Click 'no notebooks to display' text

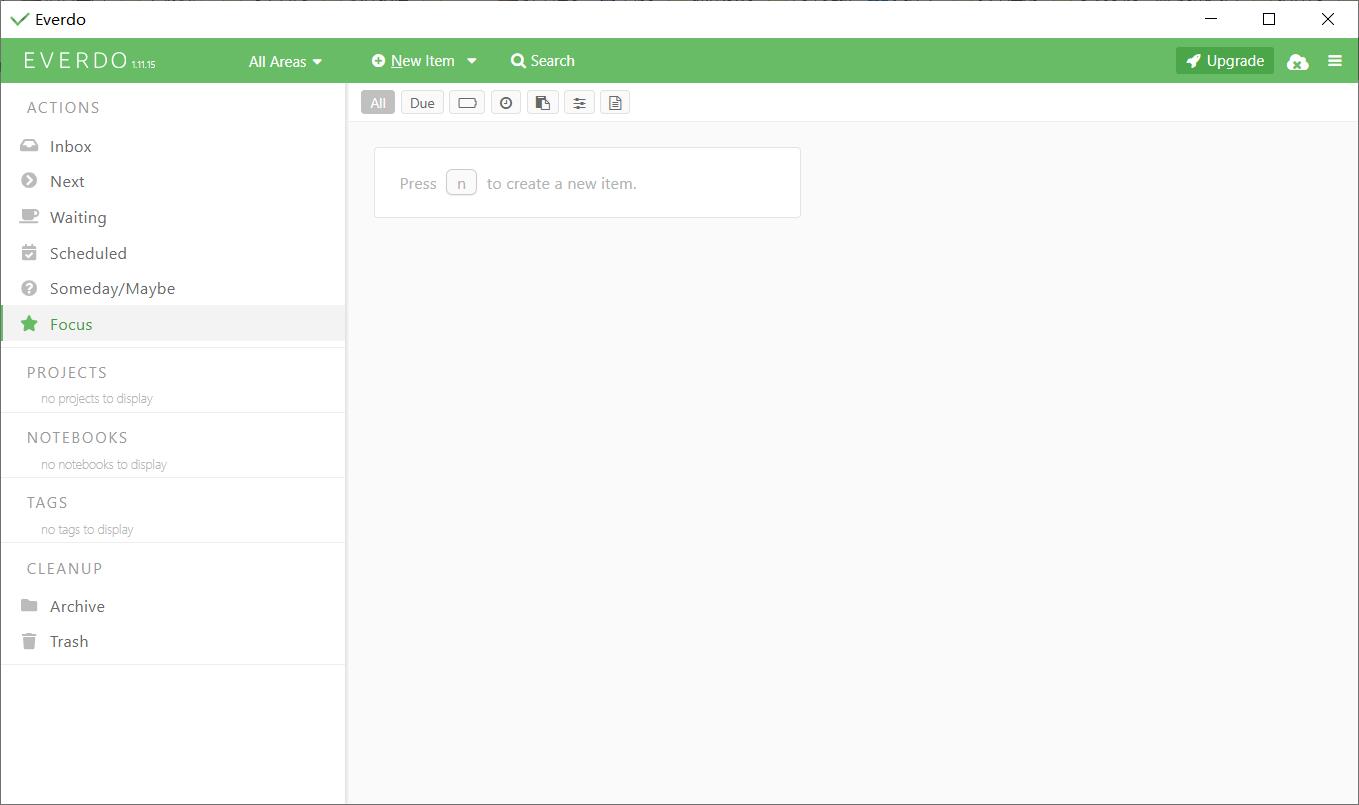point(104,465)
